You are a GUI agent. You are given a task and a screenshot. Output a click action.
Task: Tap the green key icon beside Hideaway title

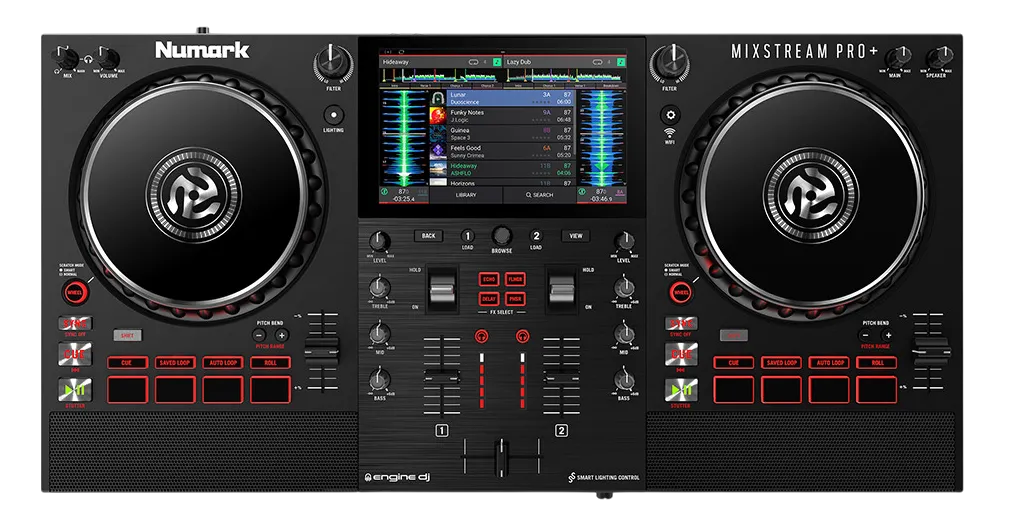click(497, 62)
